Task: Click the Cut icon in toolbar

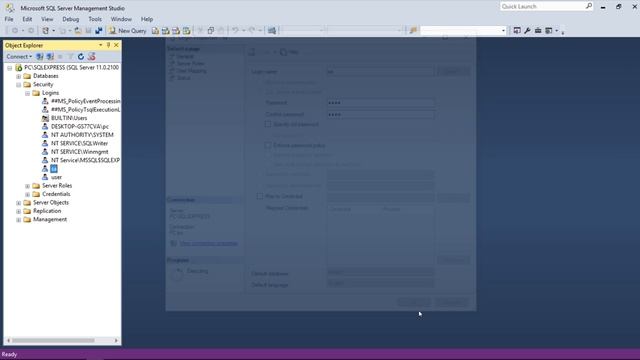Action: (200, 31)
